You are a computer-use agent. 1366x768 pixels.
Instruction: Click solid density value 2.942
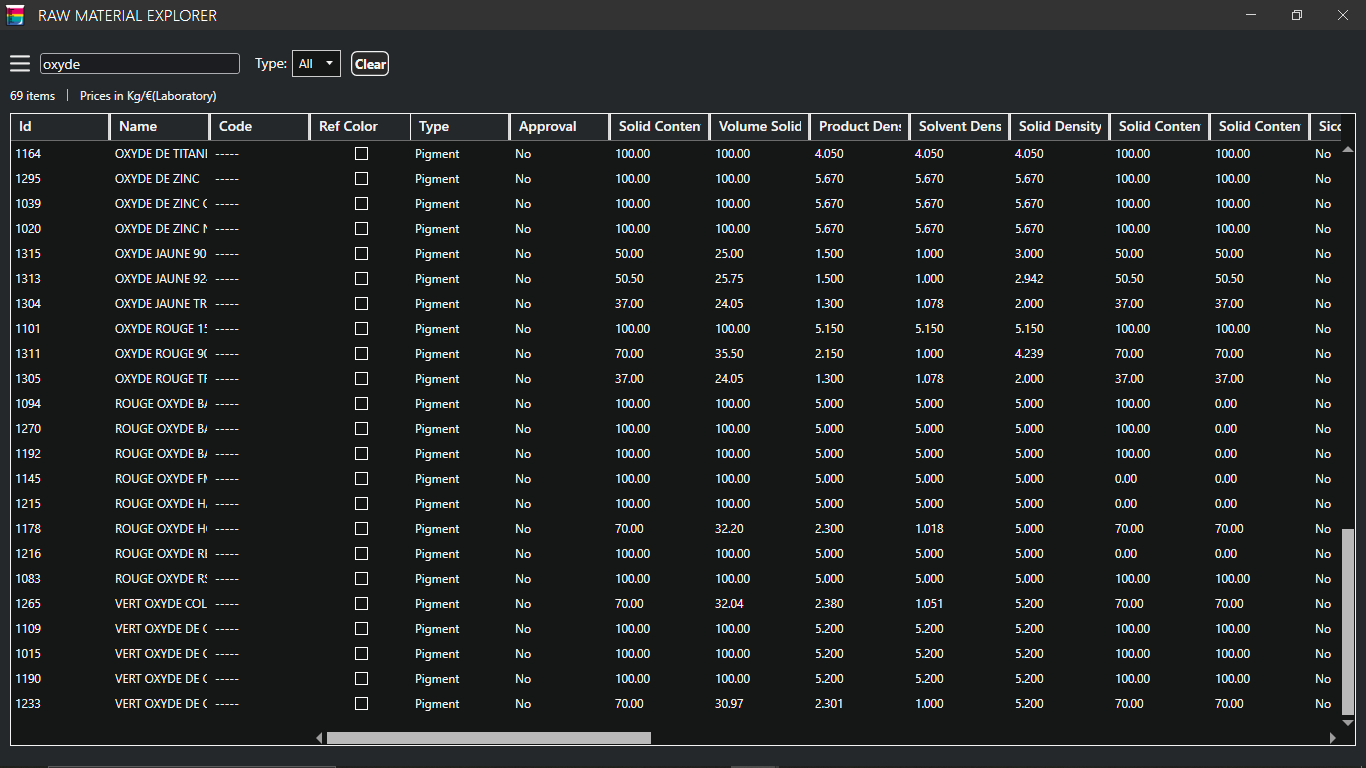click(x=1029, y=279)
